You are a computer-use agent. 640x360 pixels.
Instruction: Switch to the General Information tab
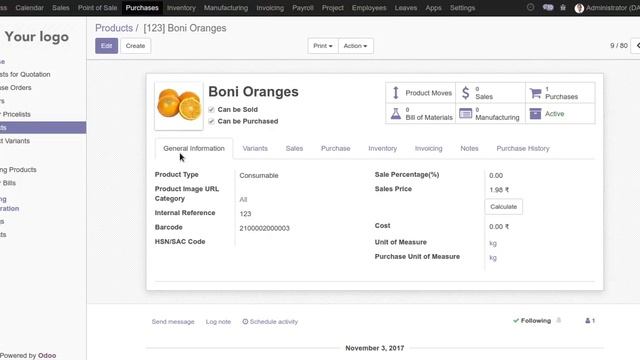194,148
